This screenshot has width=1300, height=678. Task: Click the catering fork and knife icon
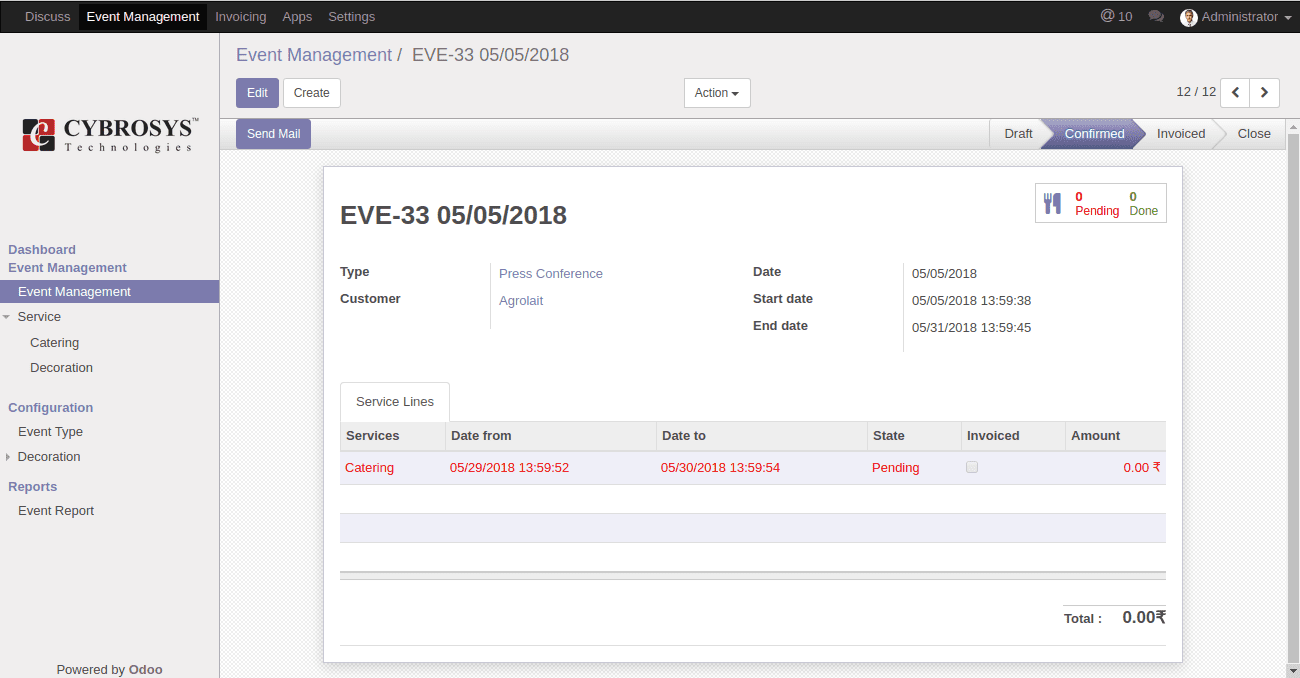point(1052,203)
